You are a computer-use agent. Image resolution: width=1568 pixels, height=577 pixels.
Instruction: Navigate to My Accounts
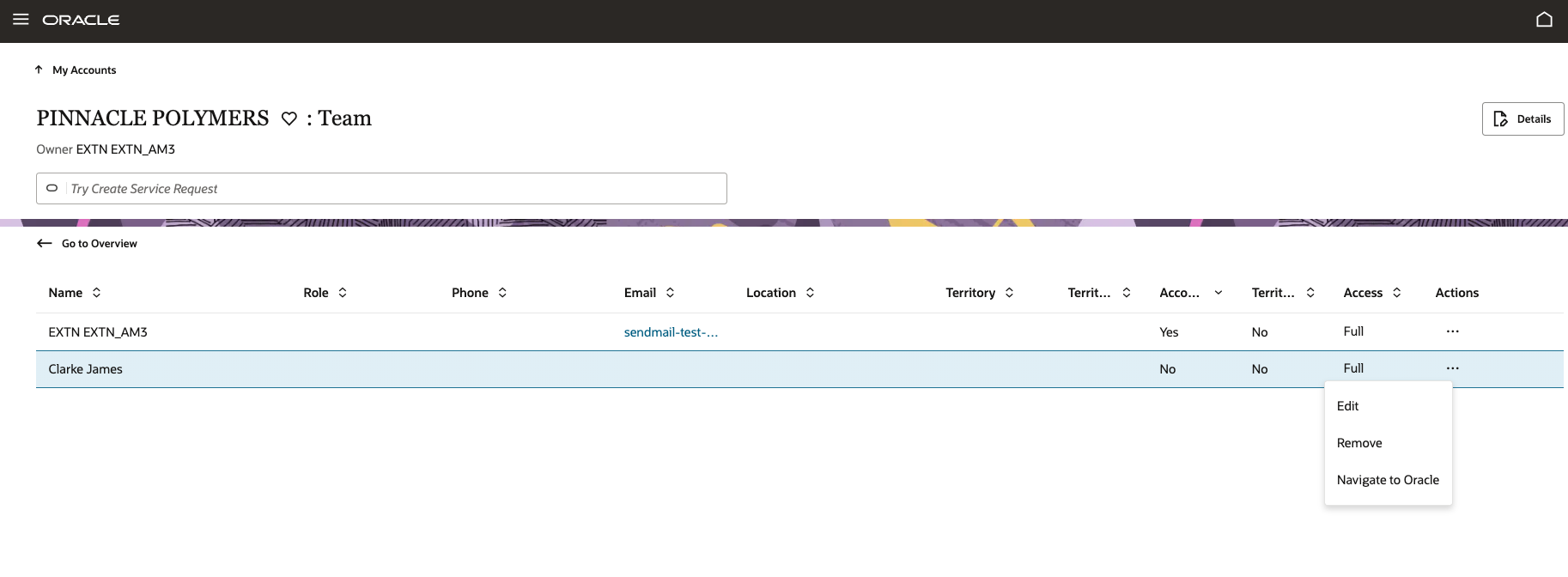point(84,70)
